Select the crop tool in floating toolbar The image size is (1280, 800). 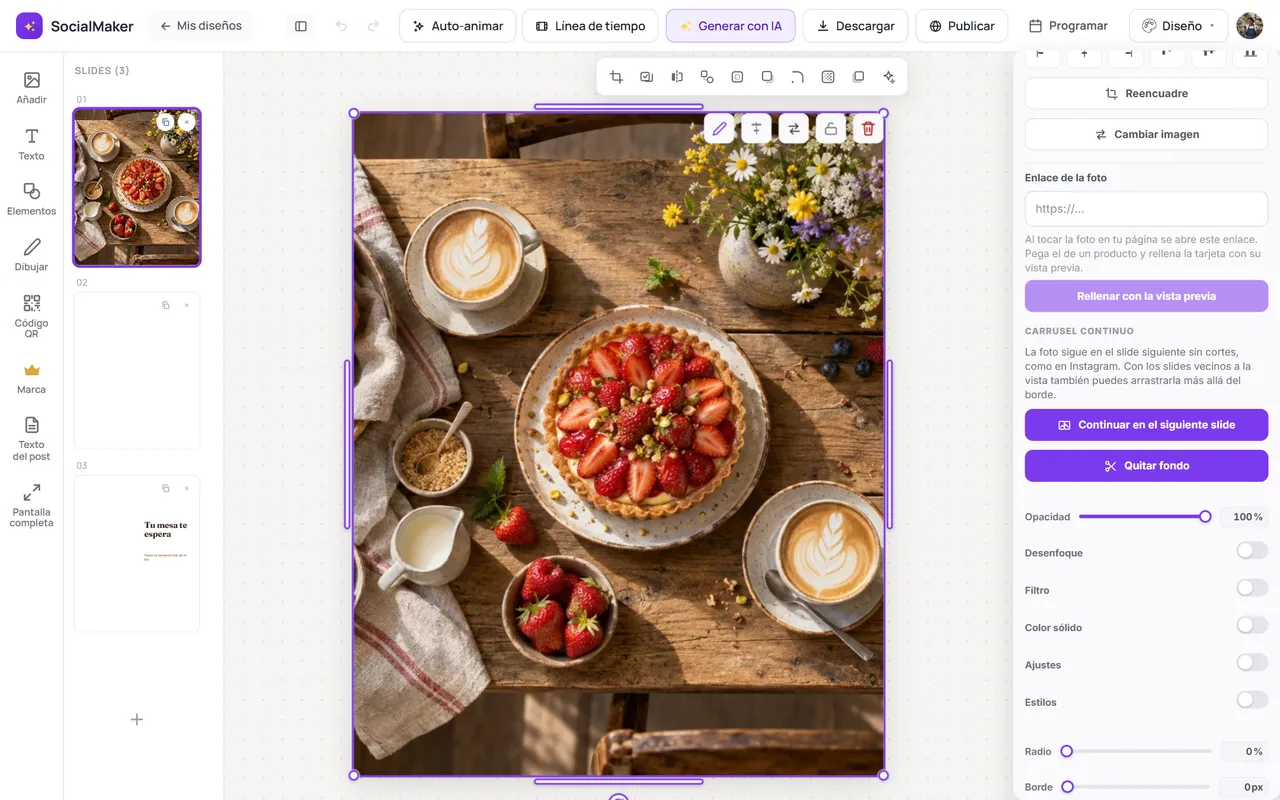(616, 77)
